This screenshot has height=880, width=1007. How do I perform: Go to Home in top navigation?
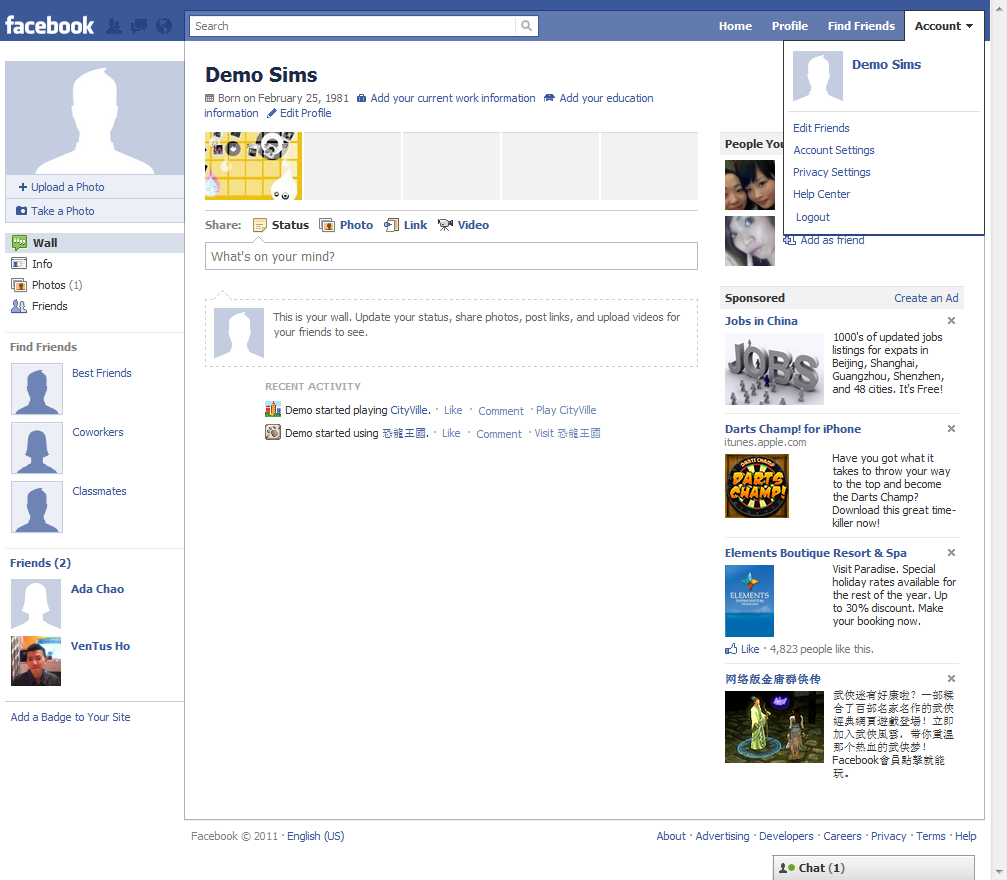[735, 26]
